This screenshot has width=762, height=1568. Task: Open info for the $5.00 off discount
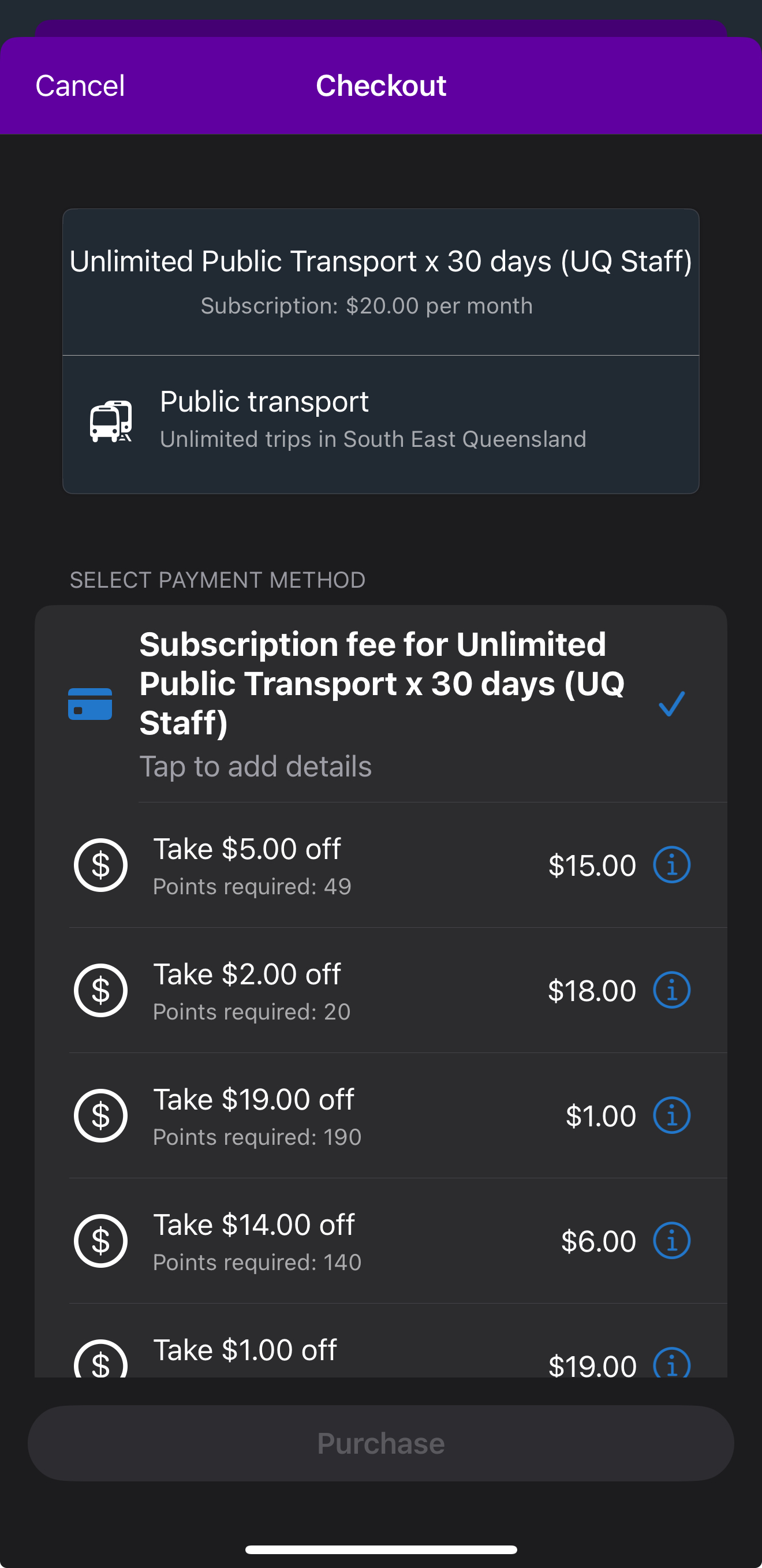click(x=671, y=865)
